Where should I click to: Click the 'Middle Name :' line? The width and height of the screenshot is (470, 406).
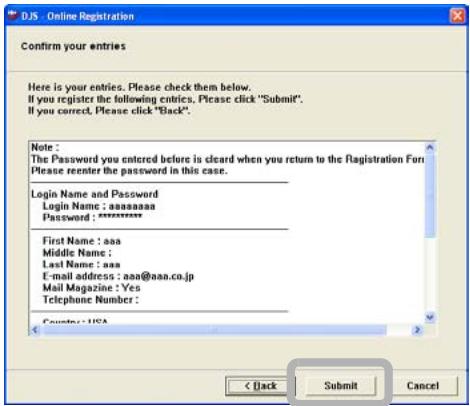77,253
